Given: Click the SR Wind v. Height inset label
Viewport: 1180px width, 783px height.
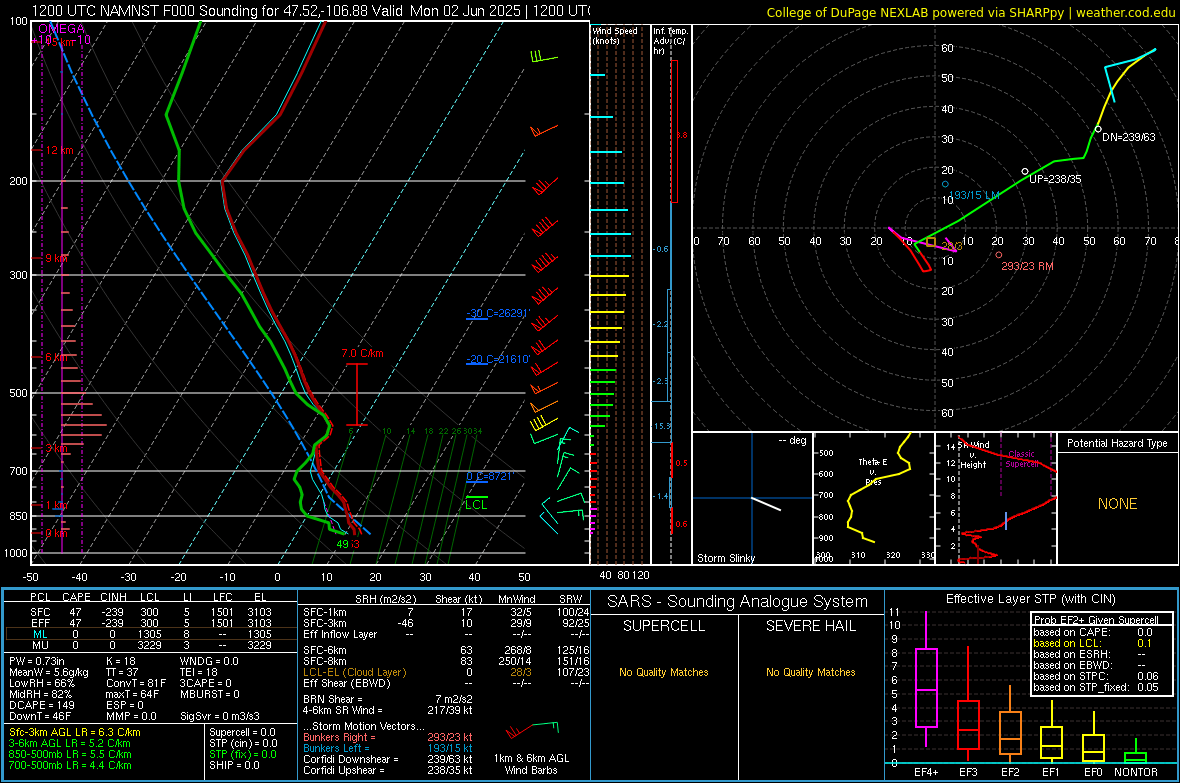Looking at the screenshot, I should pos(974,455).
